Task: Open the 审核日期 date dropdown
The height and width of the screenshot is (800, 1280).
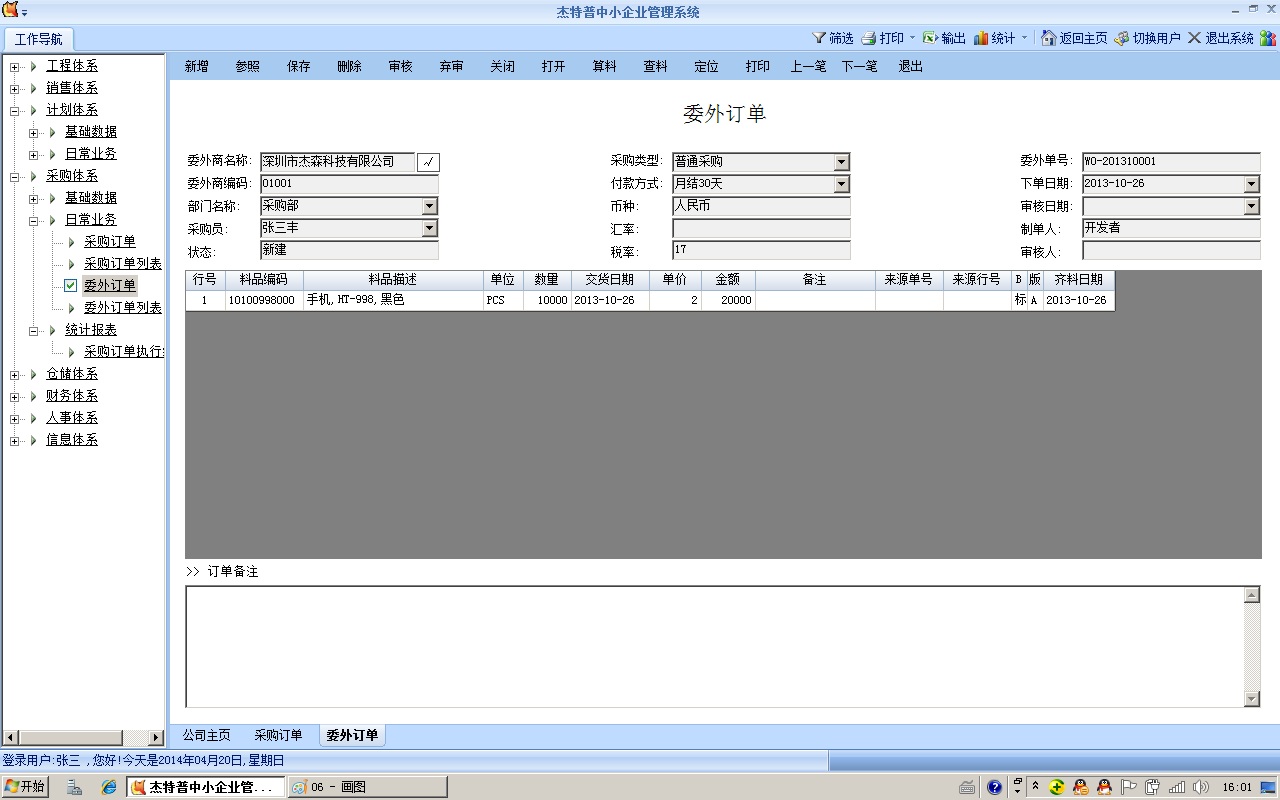Action: pos(1251,206)
